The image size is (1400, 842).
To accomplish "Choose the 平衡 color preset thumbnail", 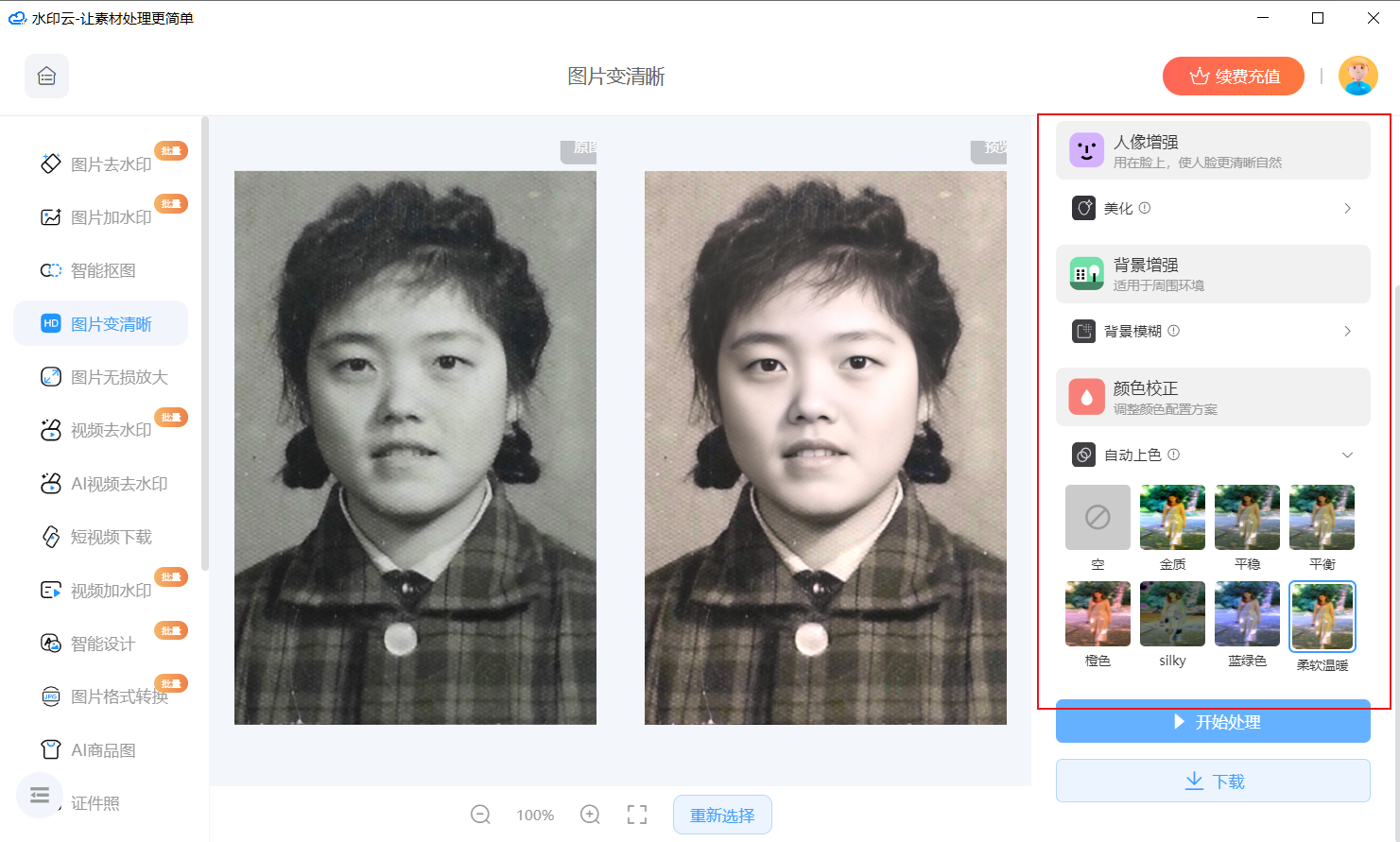I will click(1322, 517).
